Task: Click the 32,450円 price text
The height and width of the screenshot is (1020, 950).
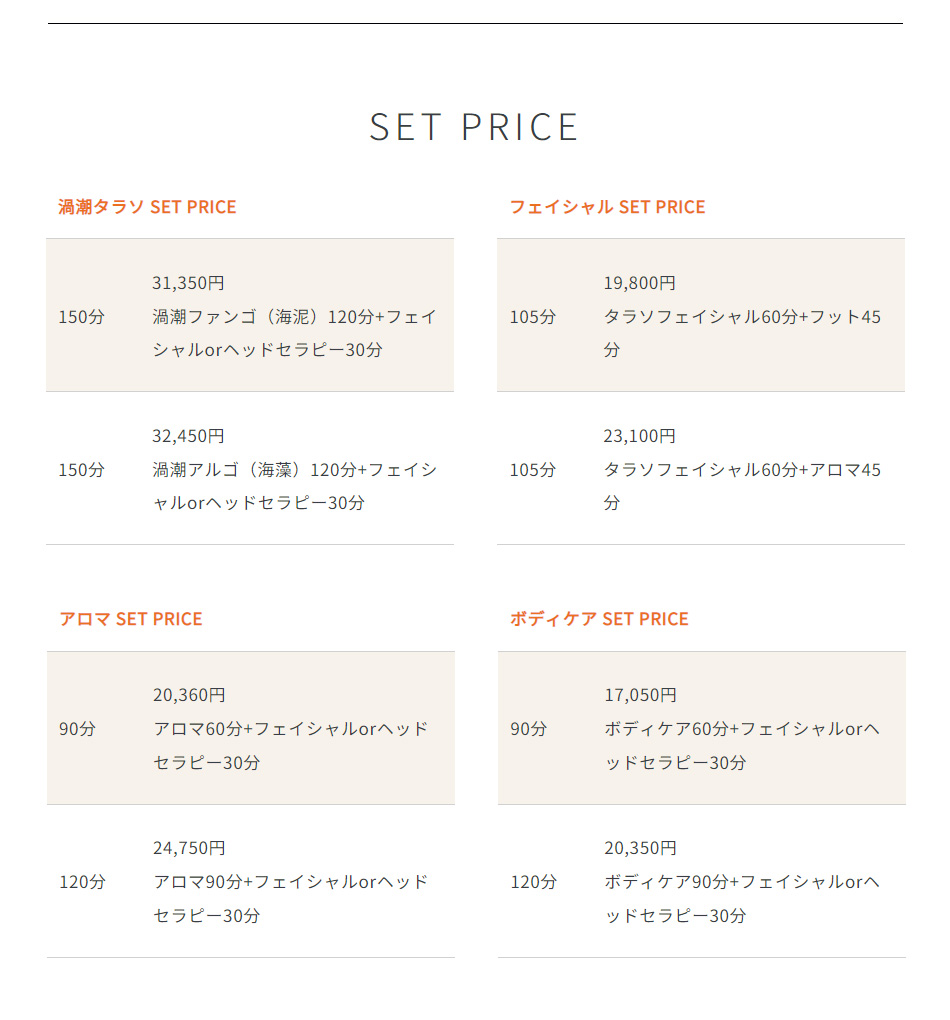Action: pos(188,436)
